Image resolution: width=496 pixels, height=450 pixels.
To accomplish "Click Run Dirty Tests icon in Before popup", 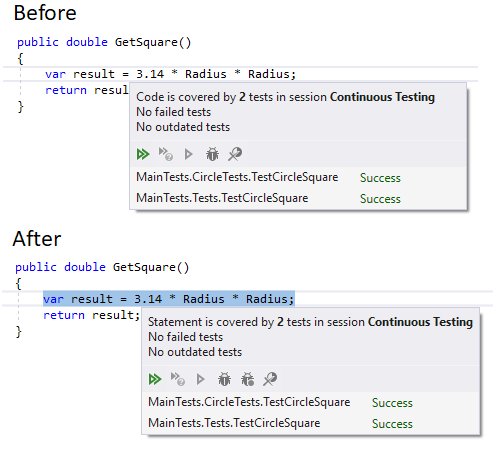I will [166, 154].
